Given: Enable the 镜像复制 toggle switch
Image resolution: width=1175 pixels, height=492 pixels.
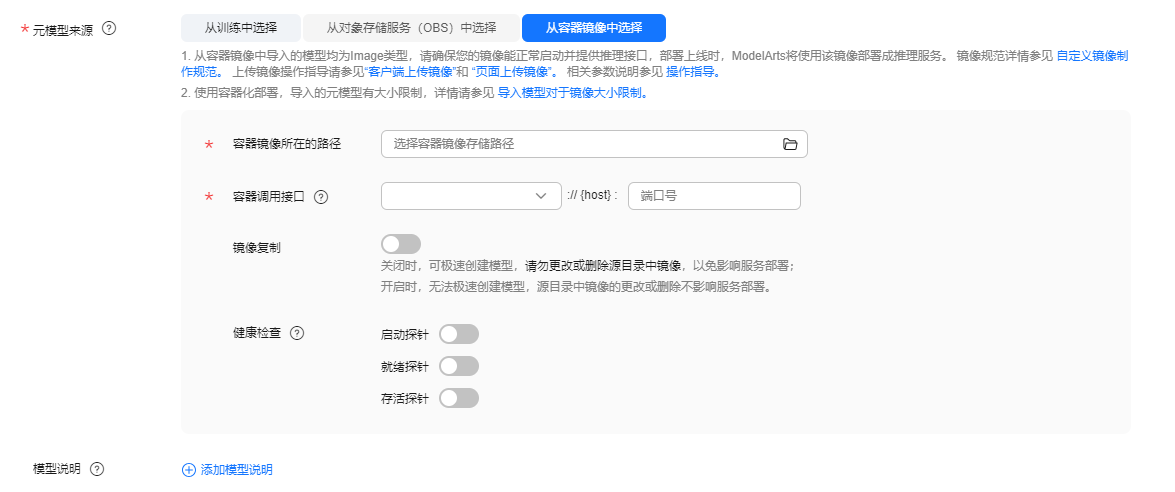Looking at the screenshot, I should [x=401, y=244].
